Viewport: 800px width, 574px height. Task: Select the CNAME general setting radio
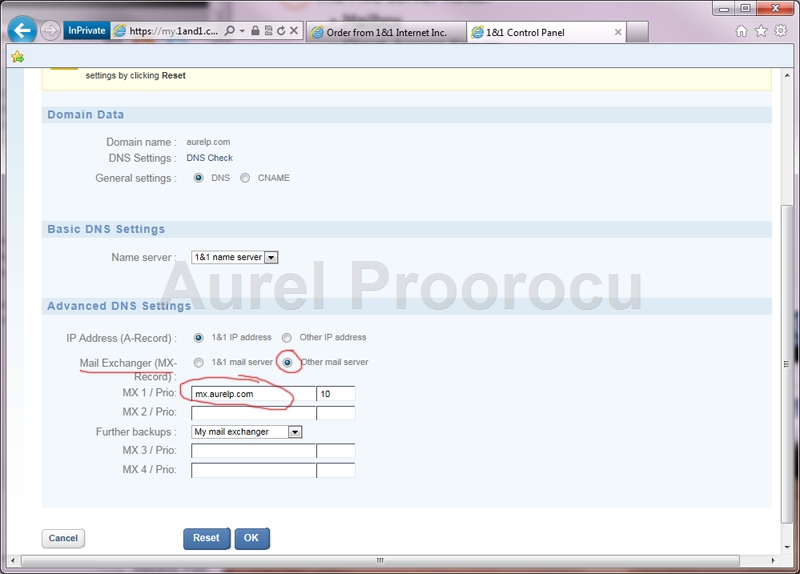click(x=245, y=178)
